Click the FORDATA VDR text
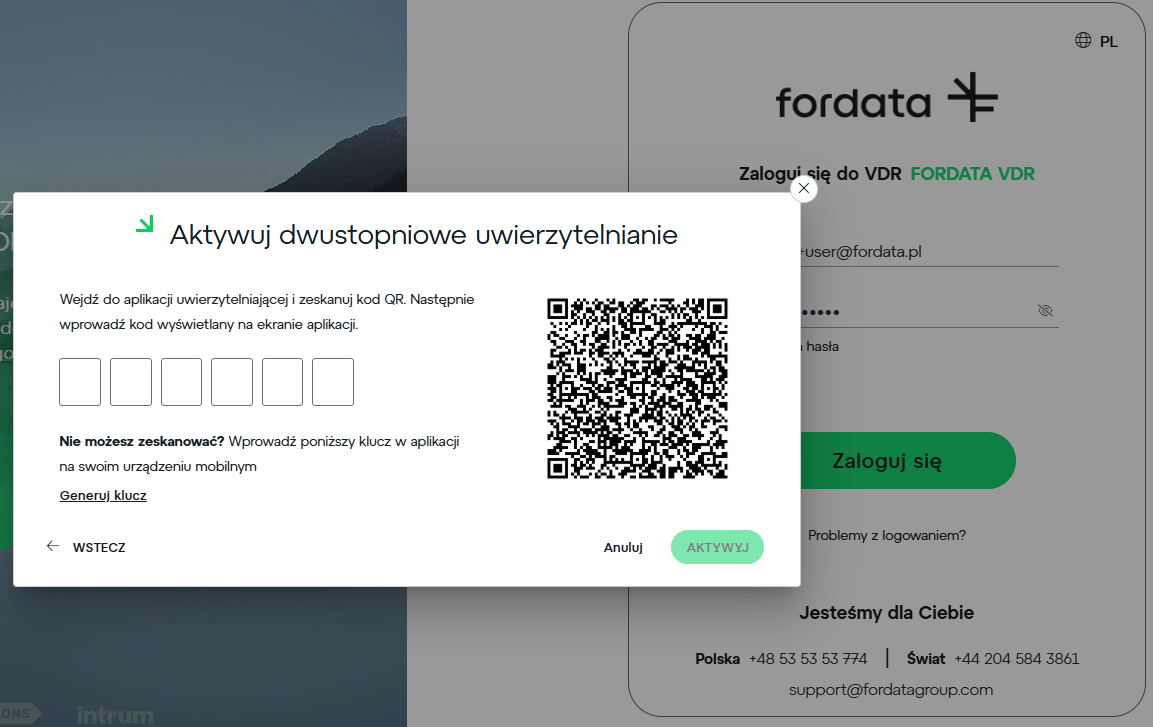 pyautogui.click(x=972, y=174)
